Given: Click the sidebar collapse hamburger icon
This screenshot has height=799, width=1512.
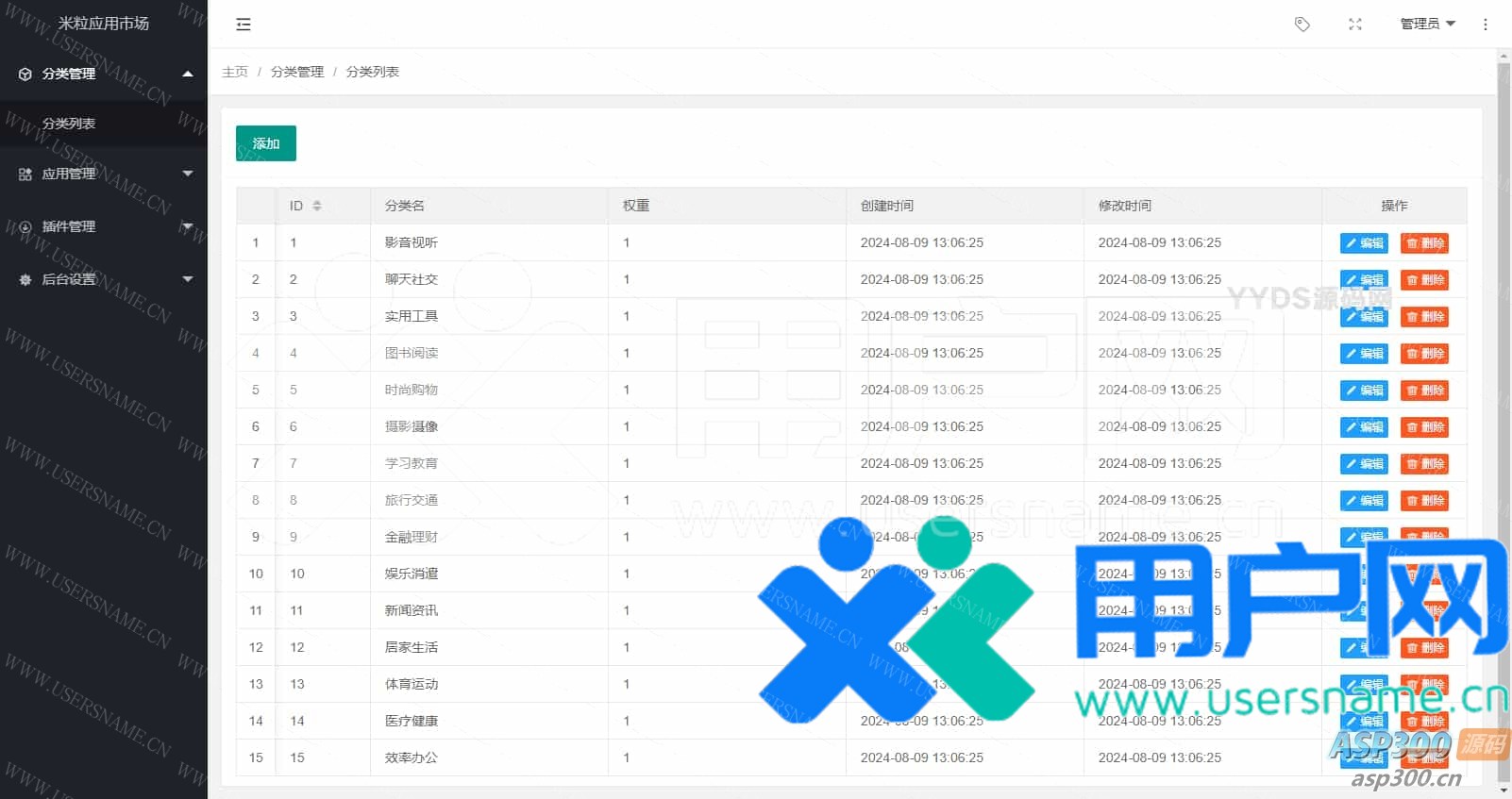Looking at the screenshot, I should (244, 25).
